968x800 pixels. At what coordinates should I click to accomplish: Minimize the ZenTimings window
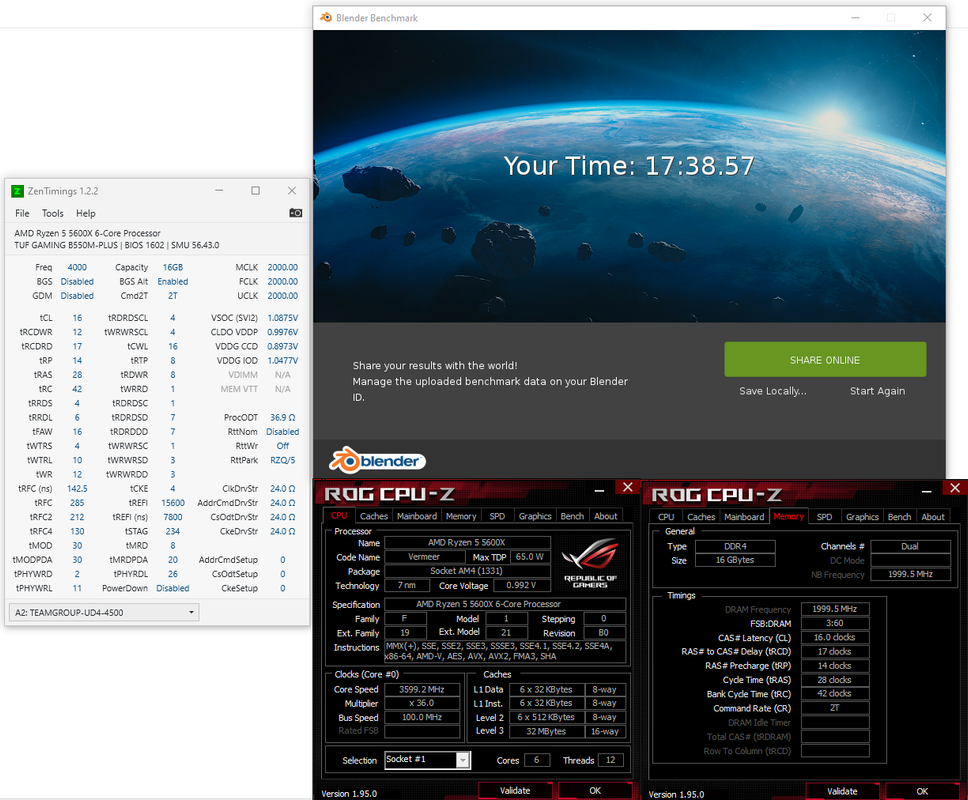pyautogui.click(x=219, y=191)
